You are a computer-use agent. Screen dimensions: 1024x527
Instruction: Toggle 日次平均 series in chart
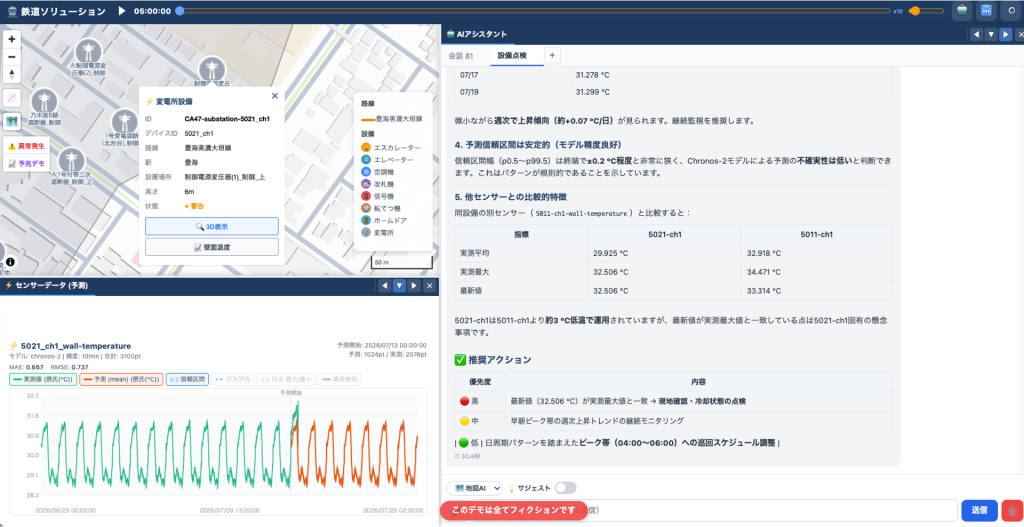pyautogui.click(x=232, y=379)
